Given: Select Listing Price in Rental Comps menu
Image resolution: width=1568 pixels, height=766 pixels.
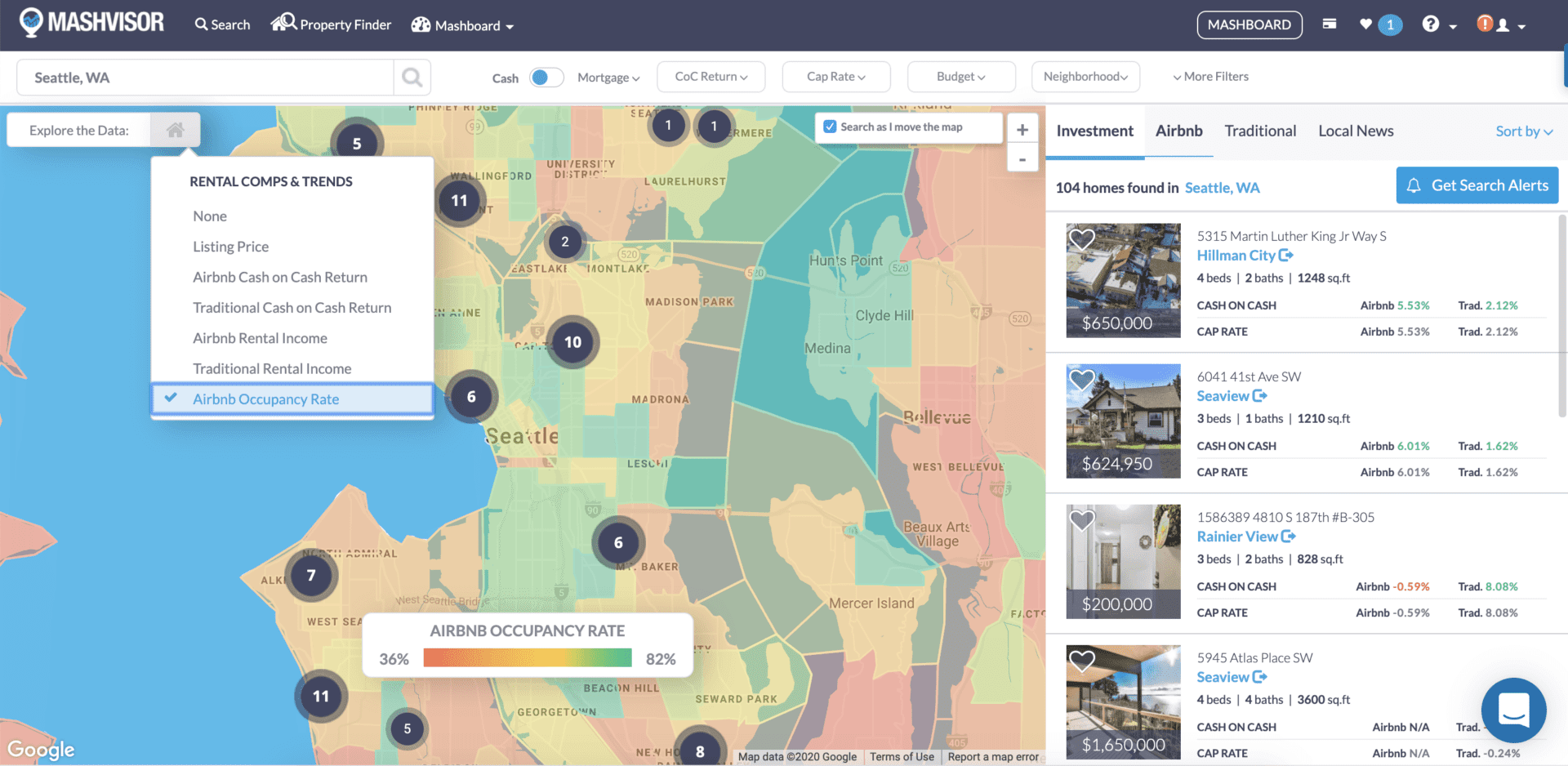Looking at the screenshot, I should coord(230,246).
